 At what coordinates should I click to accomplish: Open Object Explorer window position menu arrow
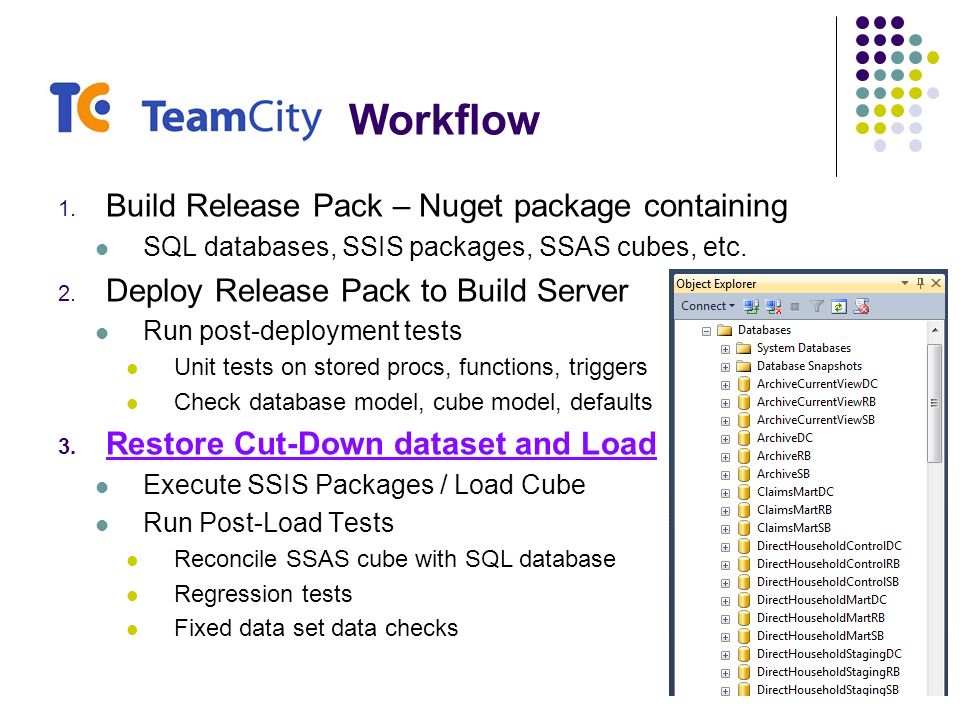(904, 283)
